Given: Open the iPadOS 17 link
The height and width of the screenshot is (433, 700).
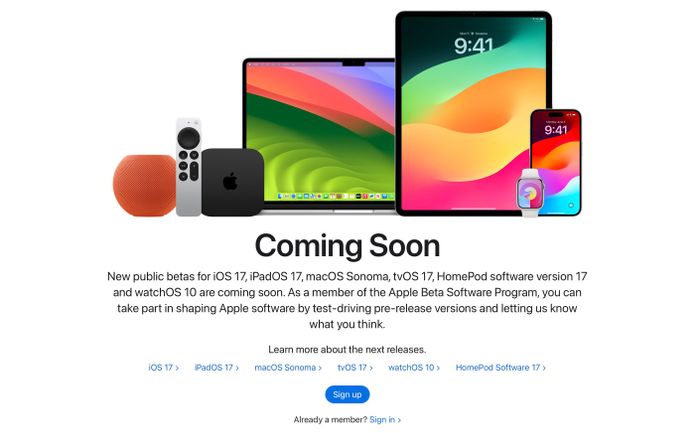Looking at the screenshot, I should click(x=217, y=368).
